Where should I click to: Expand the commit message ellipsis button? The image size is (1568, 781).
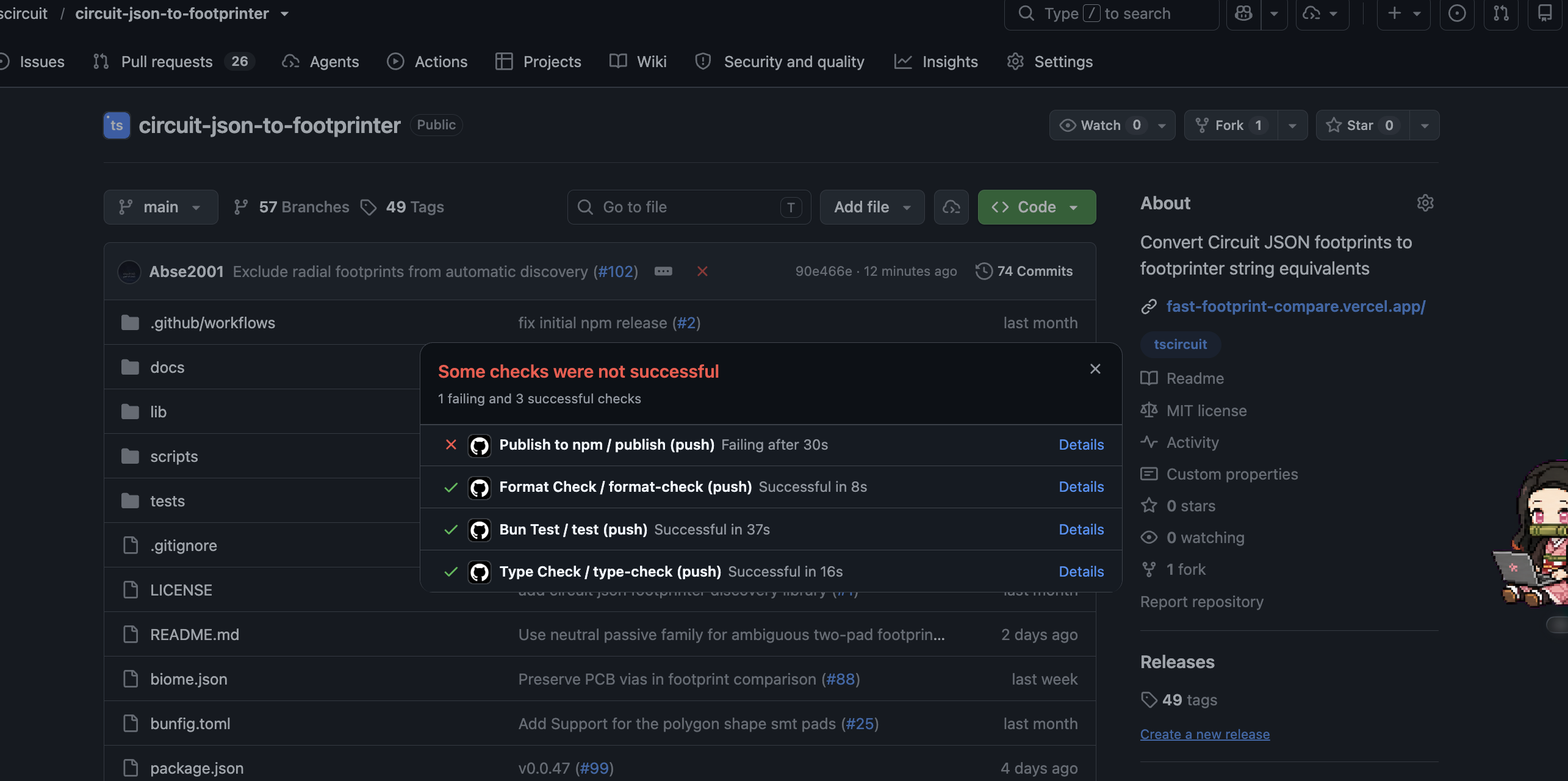coord(663,272)
